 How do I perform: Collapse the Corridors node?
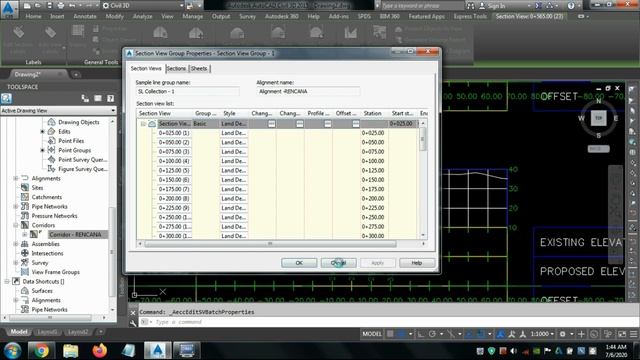coord(16,225)
